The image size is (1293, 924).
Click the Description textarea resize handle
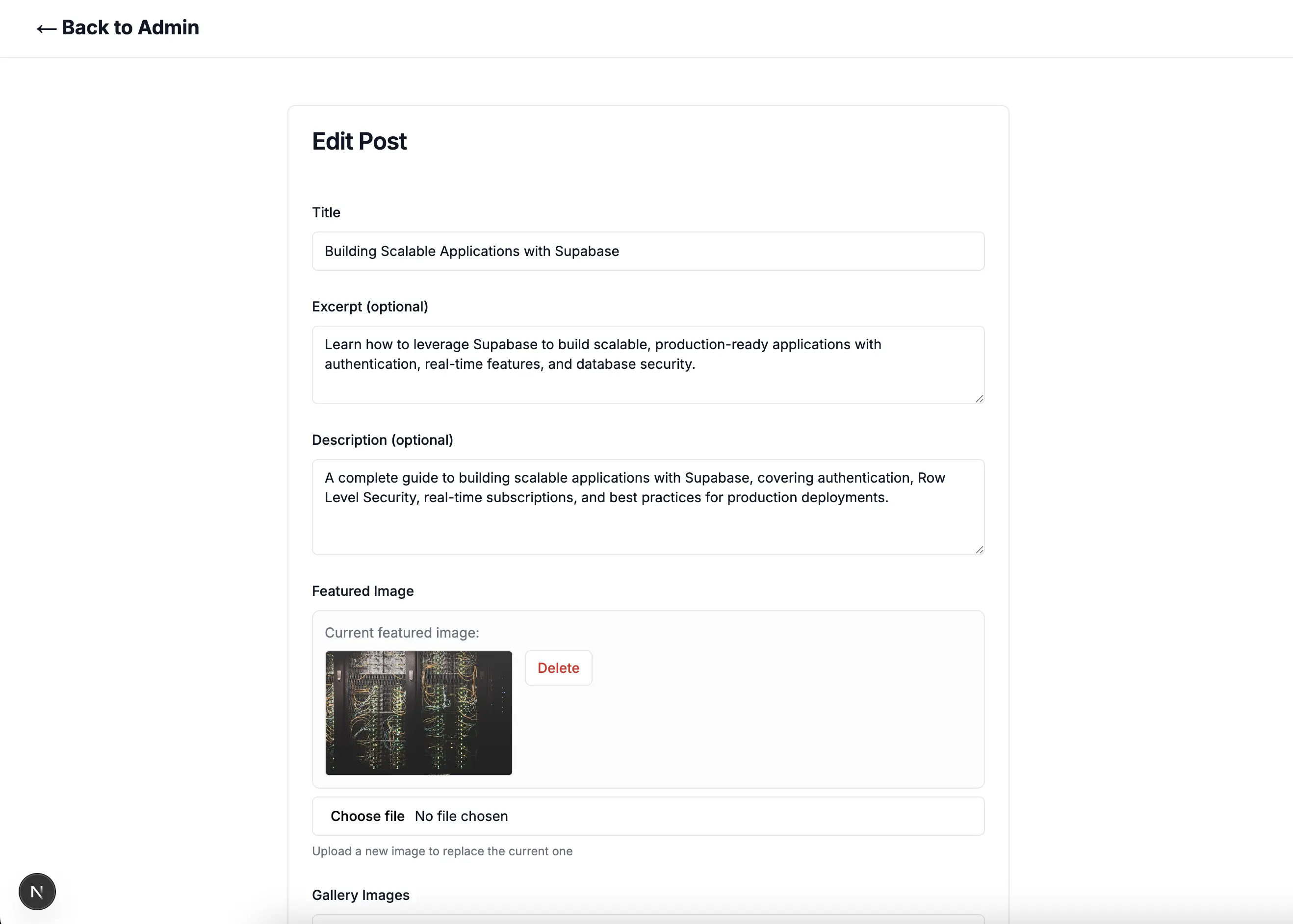click(x=980, y=549)
